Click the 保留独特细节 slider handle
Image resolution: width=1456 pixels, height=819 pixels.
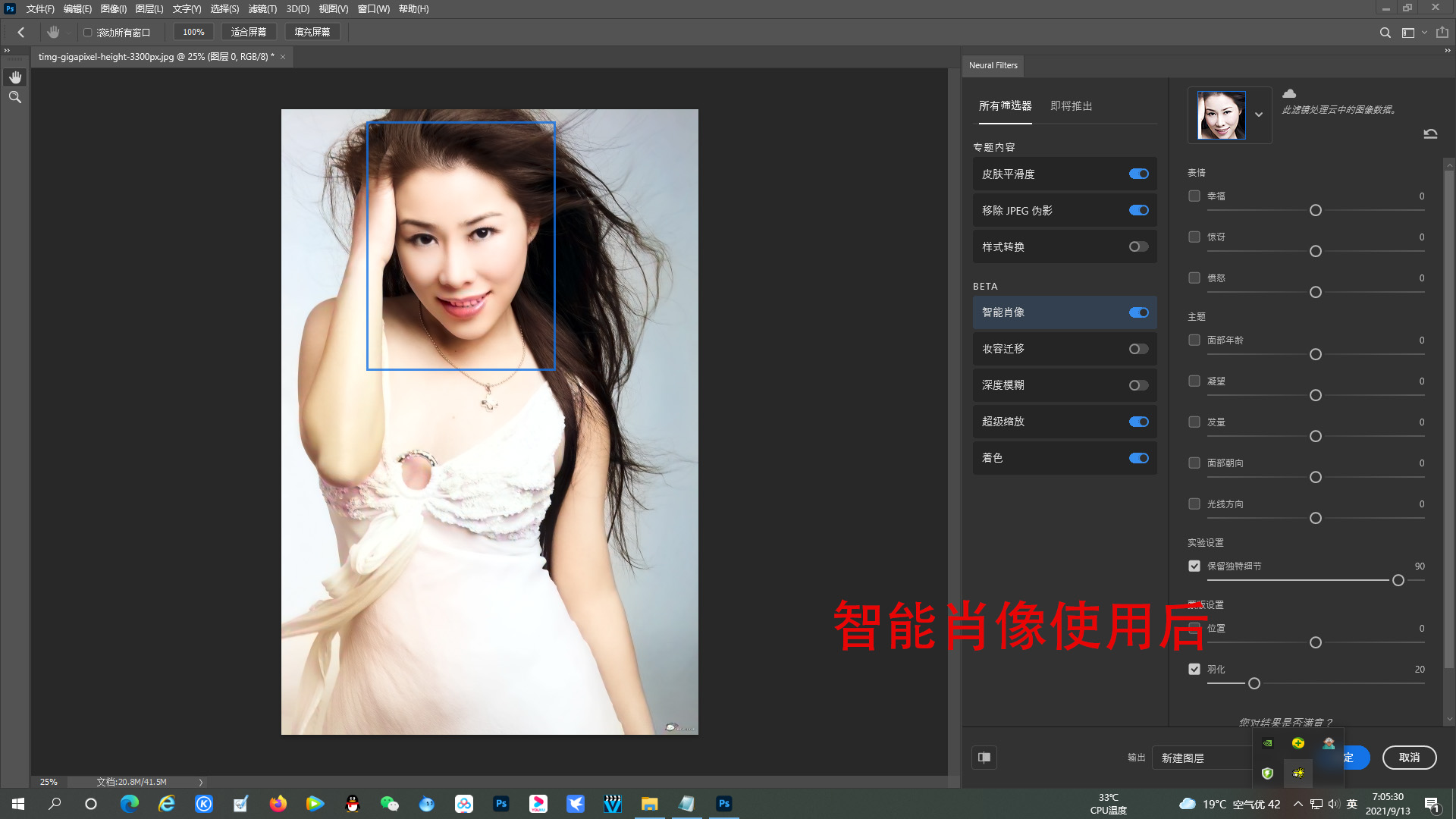click(1398, 580)
